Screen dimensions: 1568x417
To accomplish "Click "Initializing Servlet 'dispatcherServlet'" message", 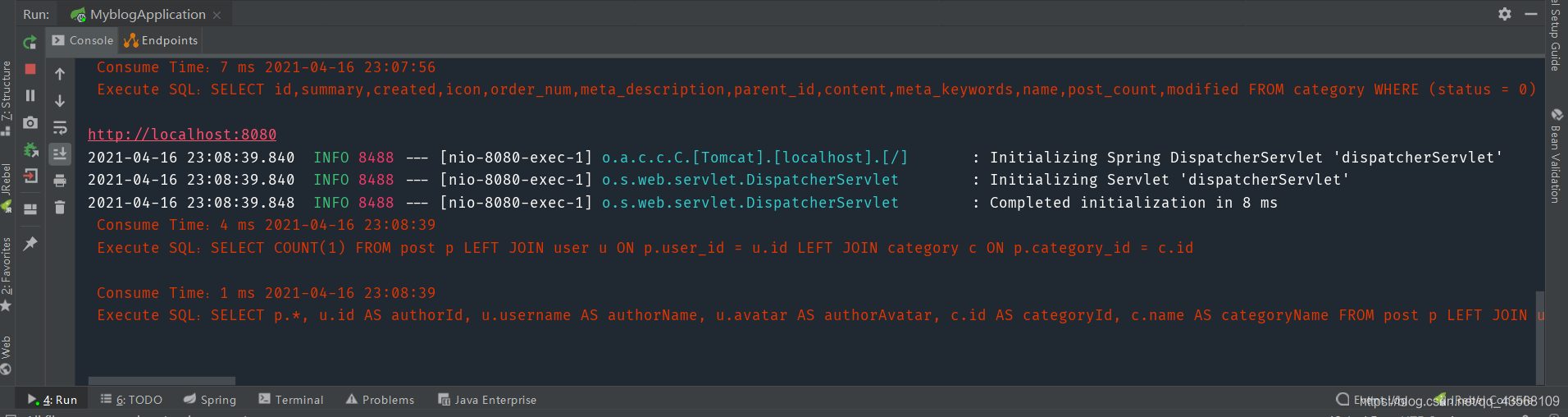I will coord(1169,180).
